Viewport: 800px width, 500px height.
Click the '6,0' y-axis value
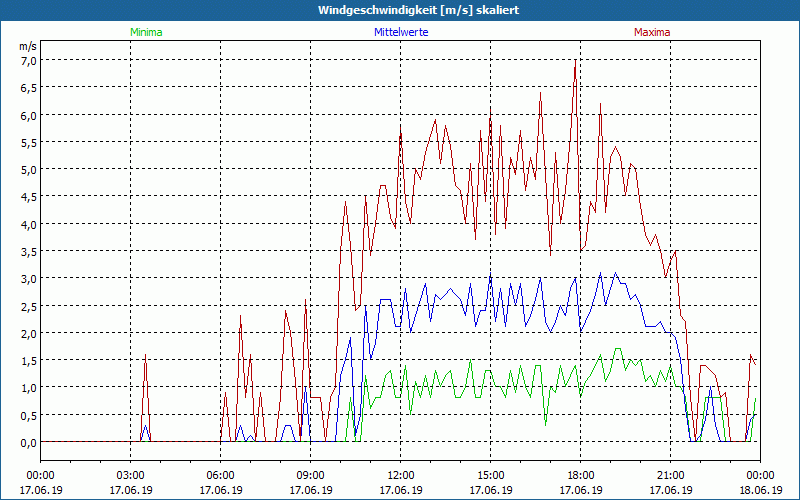tap(29, 115)
